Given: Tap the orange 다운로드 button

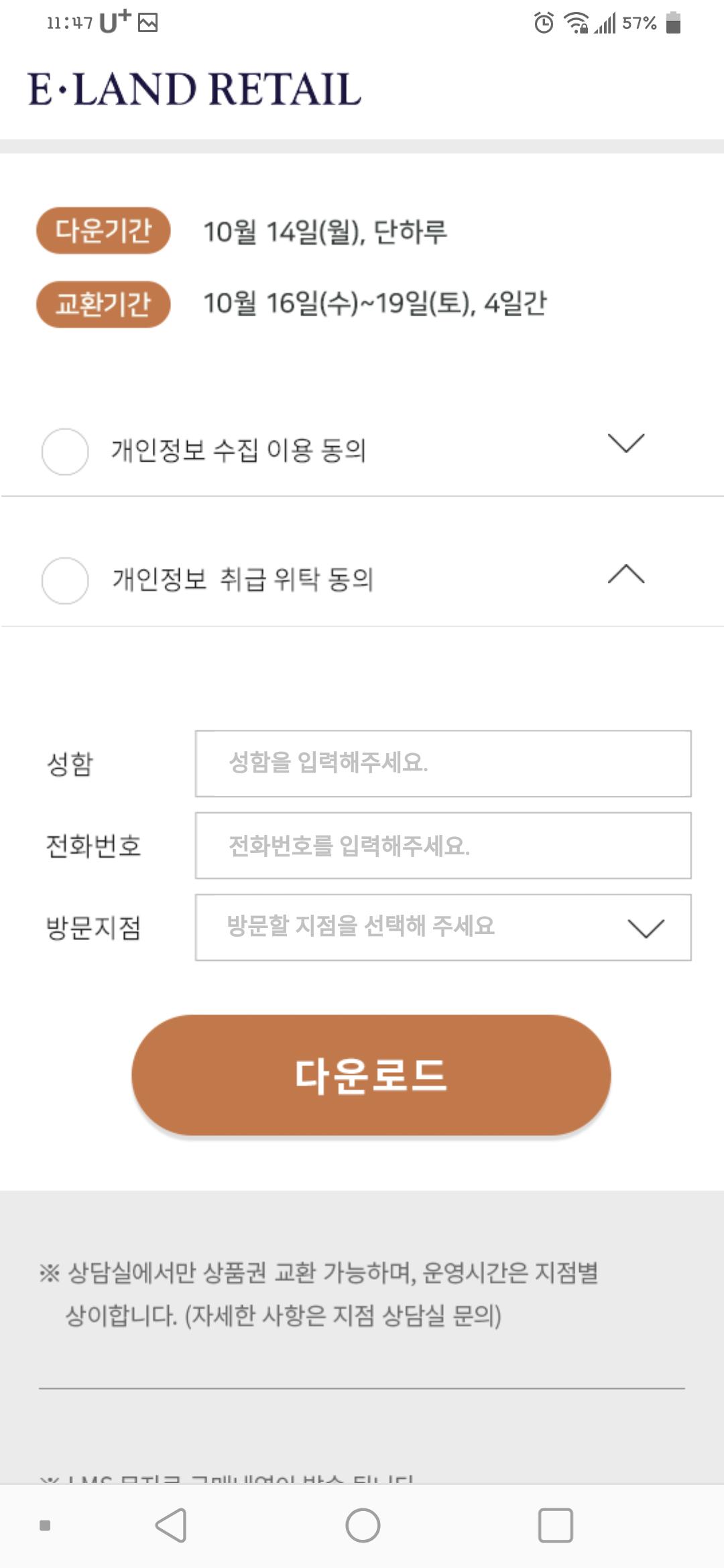Looking at the screenshot, I should 371,1075.
